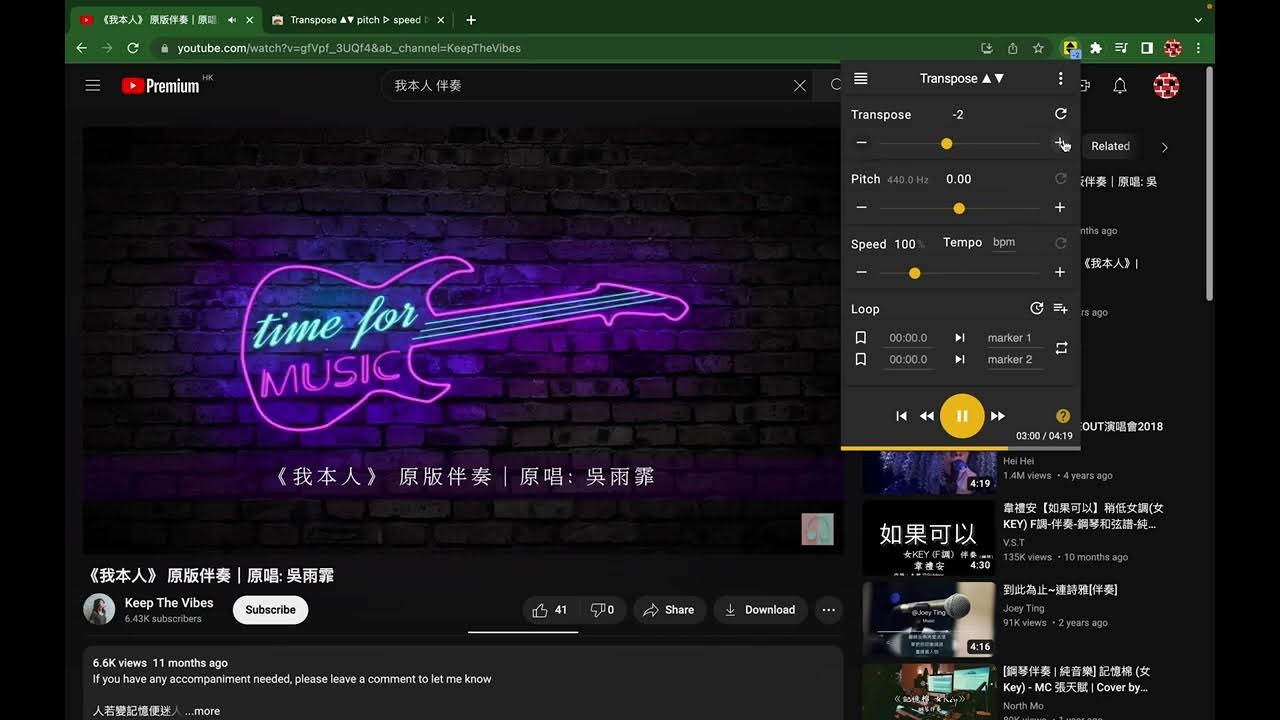Open the Chrome three-dot menu
Screen dimensions: 1280x720
click(x=1198, y=48)
